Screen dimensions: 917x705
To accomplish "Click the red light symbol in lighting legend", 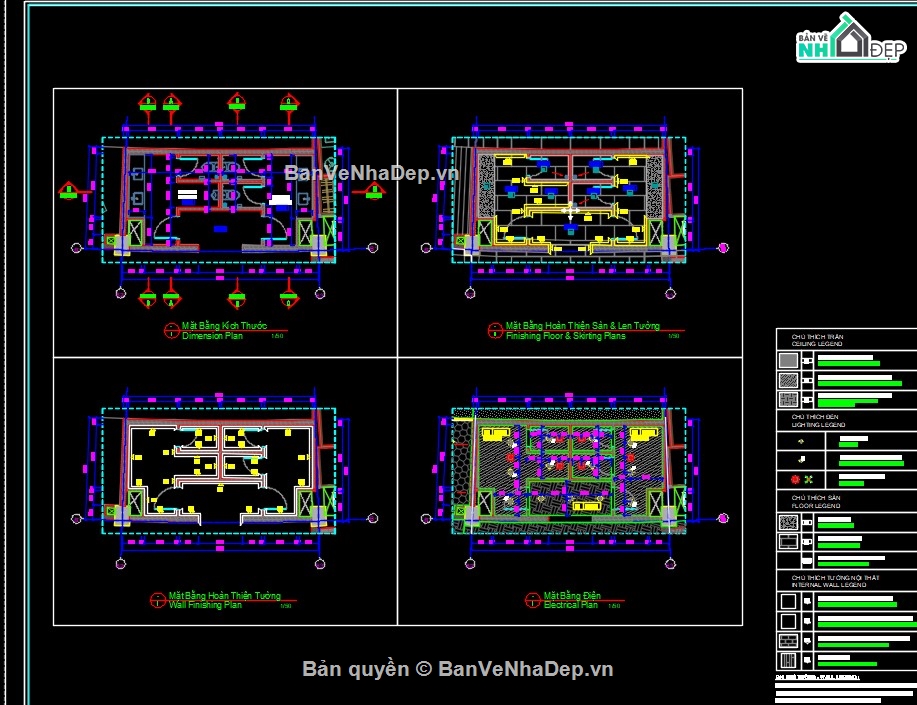I will (793, 481).
